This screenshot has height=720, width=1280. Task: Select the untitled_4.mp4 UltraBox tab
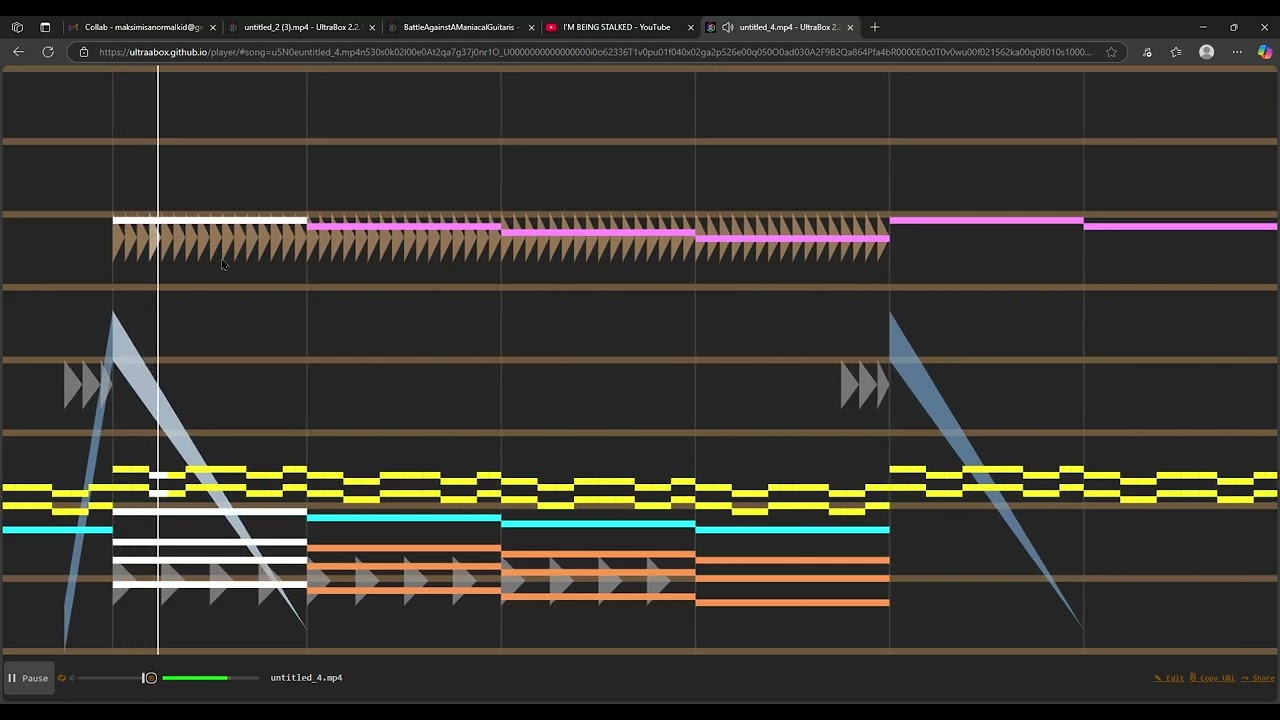[x=780, y=27]
